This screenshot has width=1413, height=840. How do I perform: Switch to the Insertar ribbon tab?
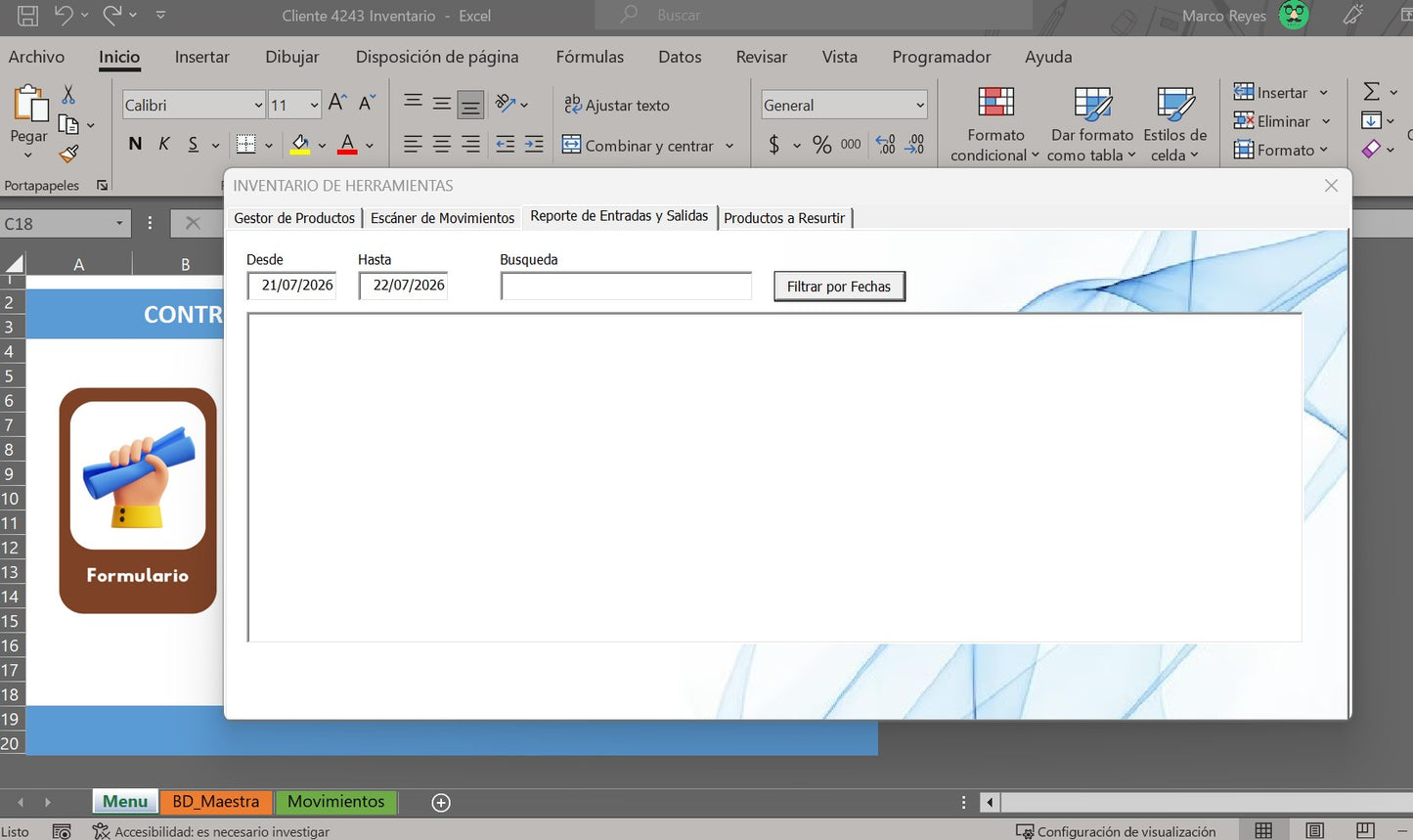pos(202,57)
